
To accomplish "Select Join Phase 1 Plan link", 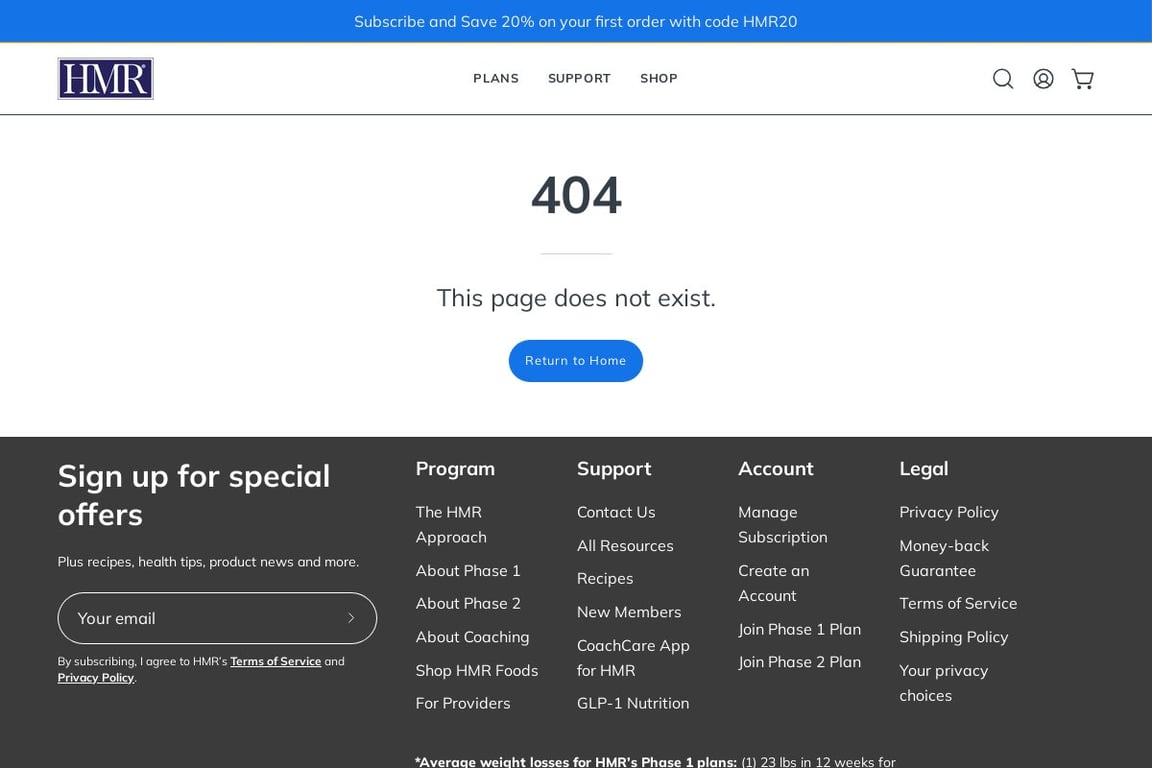I will 799,630.
